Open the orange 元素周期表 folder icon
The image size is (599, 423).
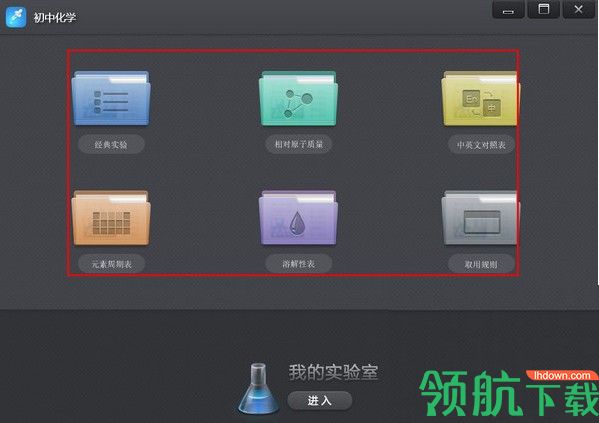point(111,218)
